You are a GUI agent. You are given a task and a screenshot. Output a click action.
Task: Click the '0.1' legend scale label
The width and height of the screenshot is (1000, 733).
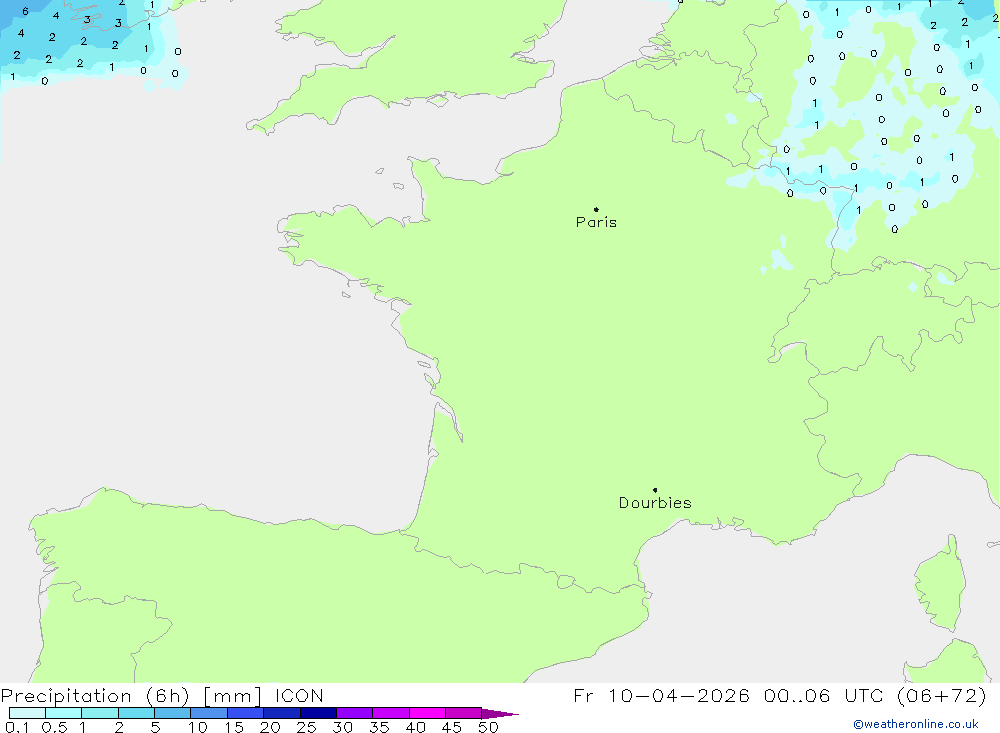pos(17,727)
